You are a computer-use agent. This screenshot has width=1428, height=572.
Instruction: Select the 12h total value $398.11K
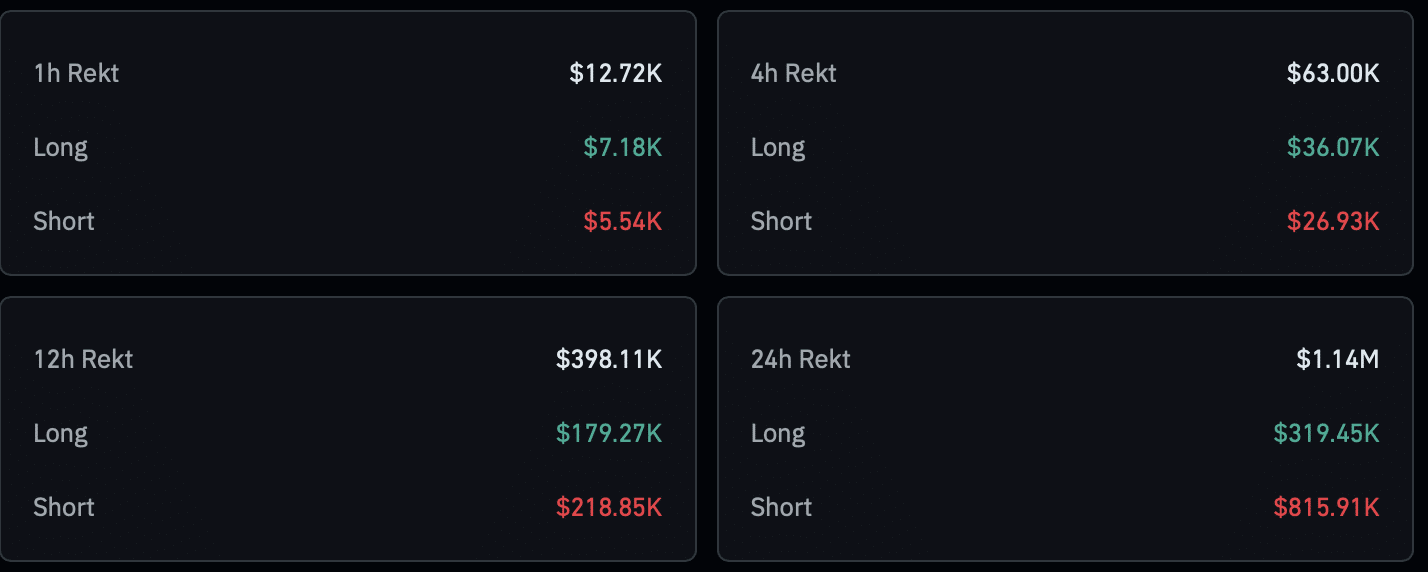[x=609, y=359]
